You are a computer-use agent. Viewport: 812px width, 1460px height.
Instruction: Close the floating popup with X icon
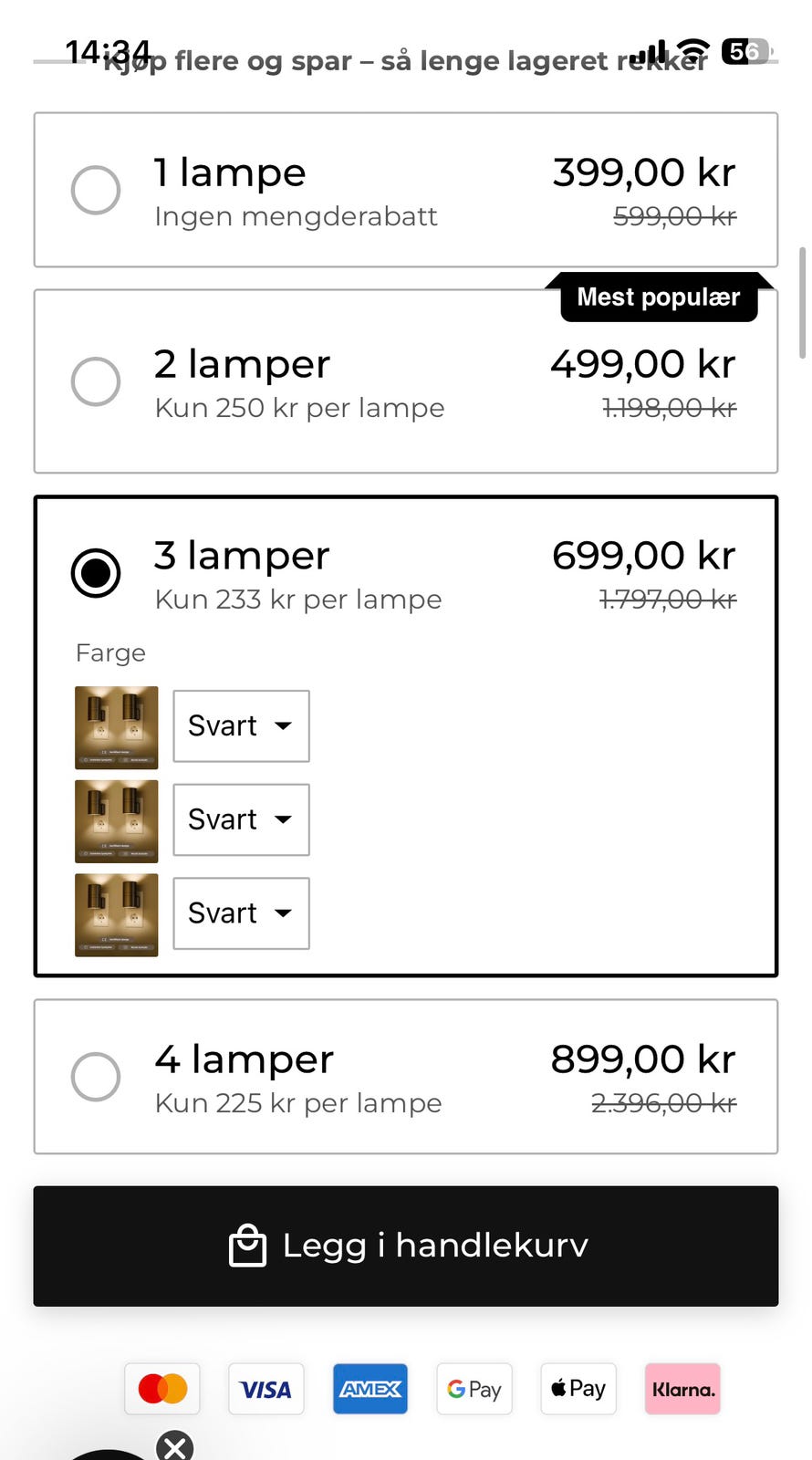coord(175,1446)
